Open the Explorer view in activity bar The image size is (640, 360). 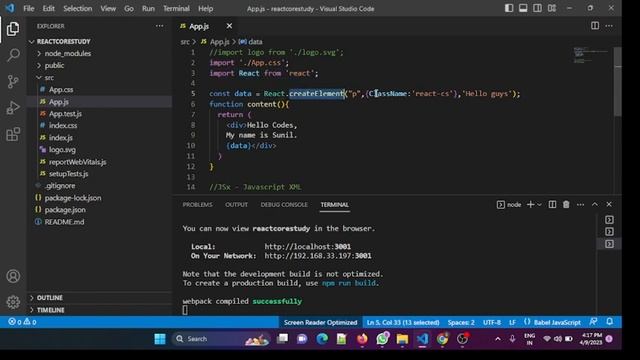[13, 29]
